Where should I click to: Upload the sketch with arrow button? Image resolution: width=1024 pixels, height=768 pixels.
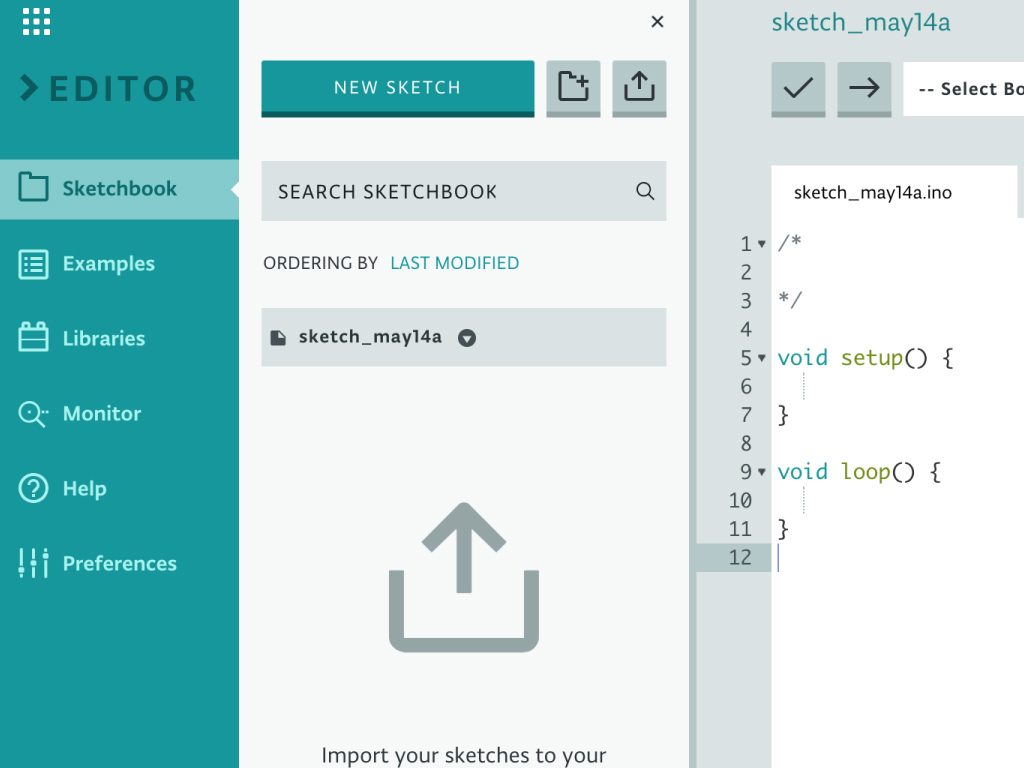[x=864, y=89]
